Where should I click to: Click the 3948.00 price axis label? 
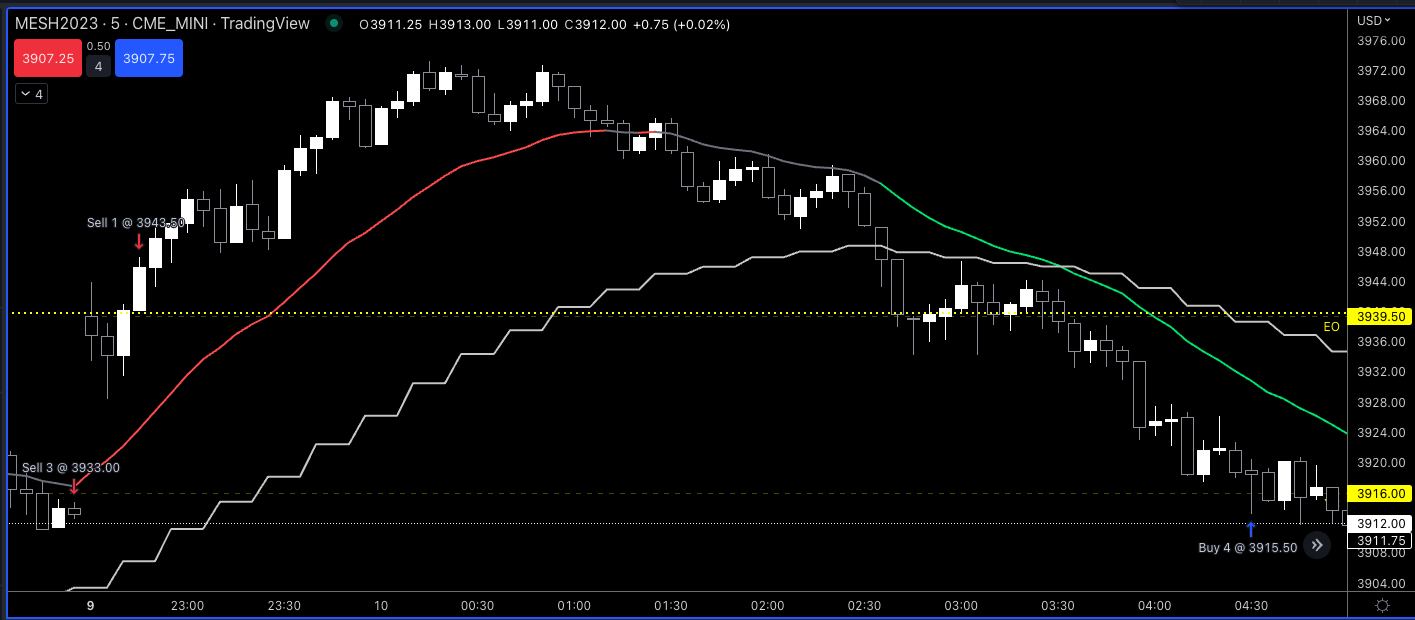pyautogui.click(x=1381, y=252)
